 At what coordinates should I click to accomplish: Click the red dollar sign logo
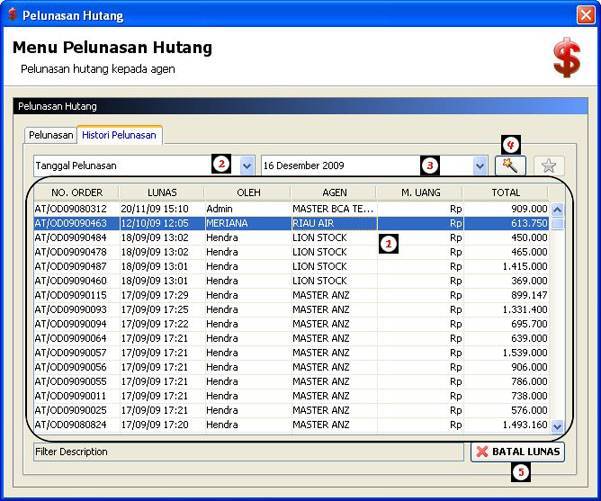(x=567, y=57)
